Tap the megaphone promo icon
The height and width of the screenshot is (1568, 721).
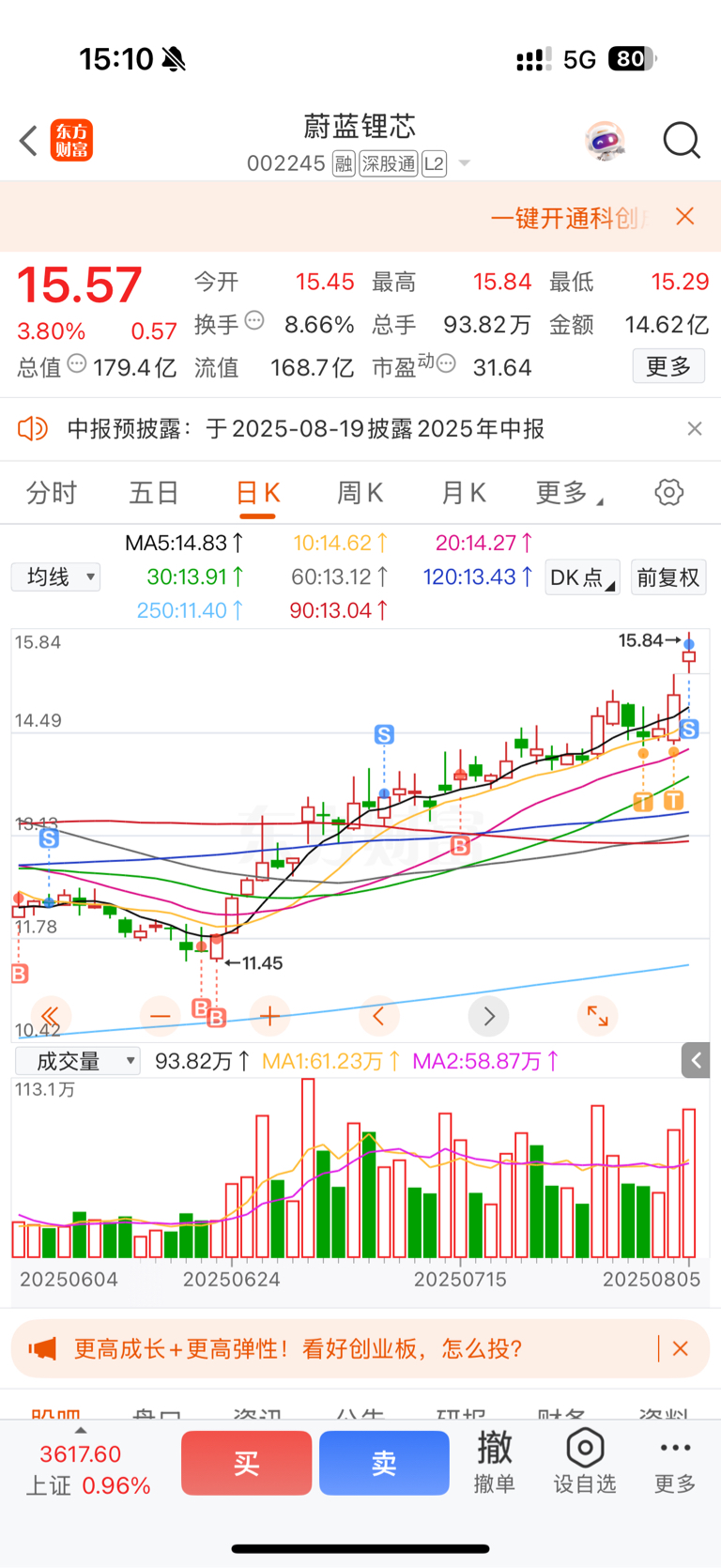coord(42,1349)
